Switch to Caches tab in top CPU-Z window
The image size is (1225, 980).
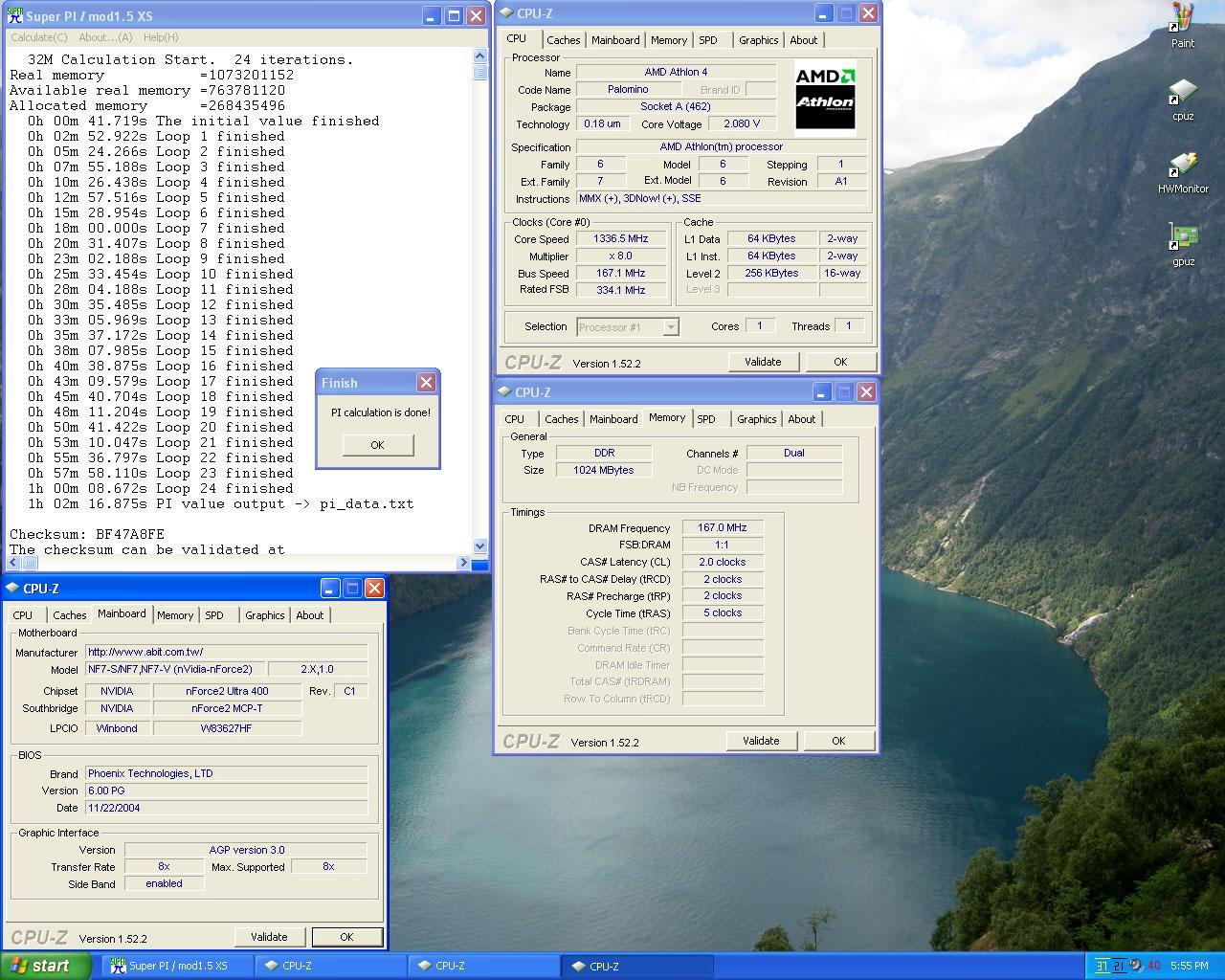click(x=563, y=40)
